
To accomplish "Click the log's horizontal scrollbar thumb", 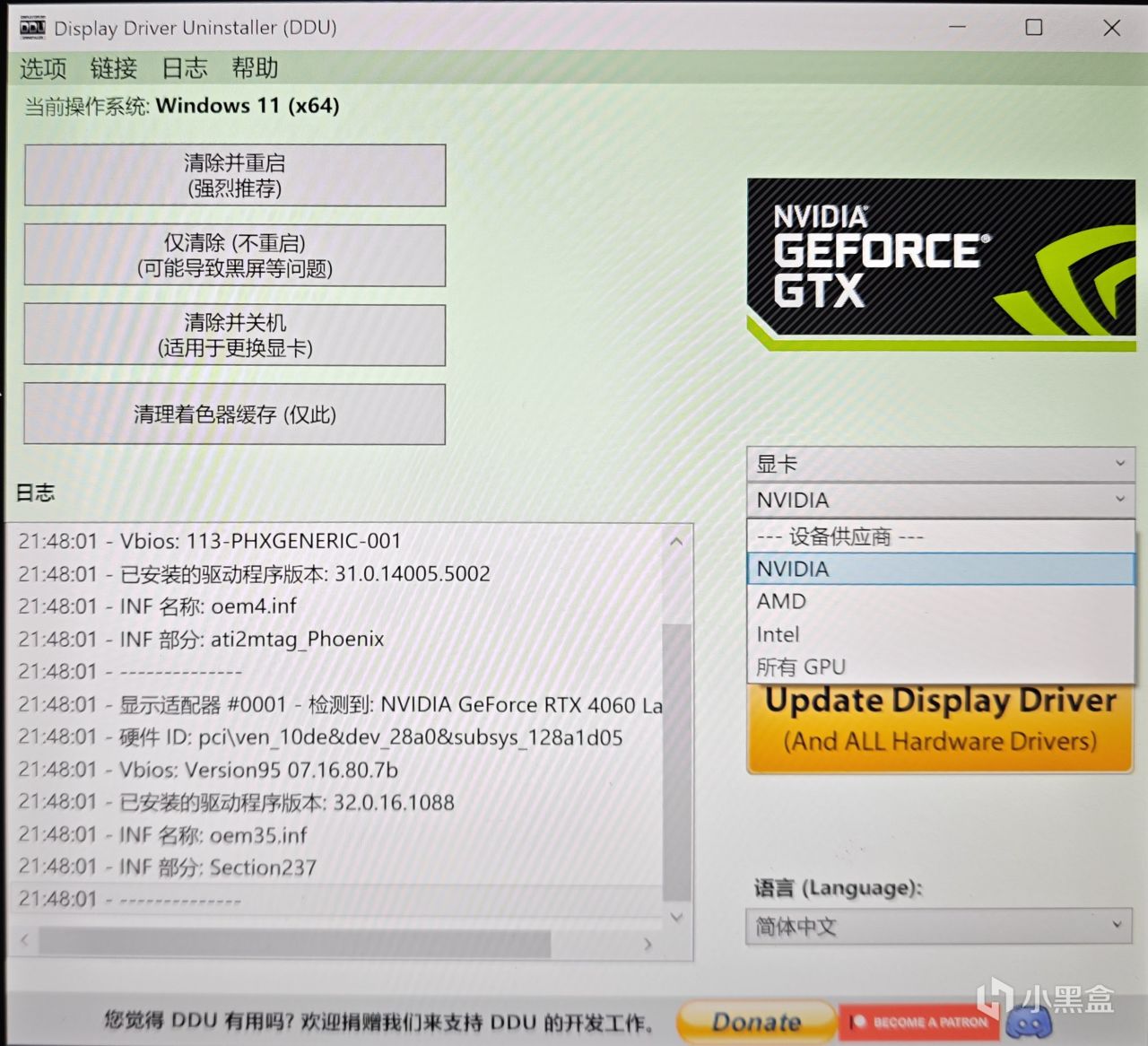I will coord(295,943).
